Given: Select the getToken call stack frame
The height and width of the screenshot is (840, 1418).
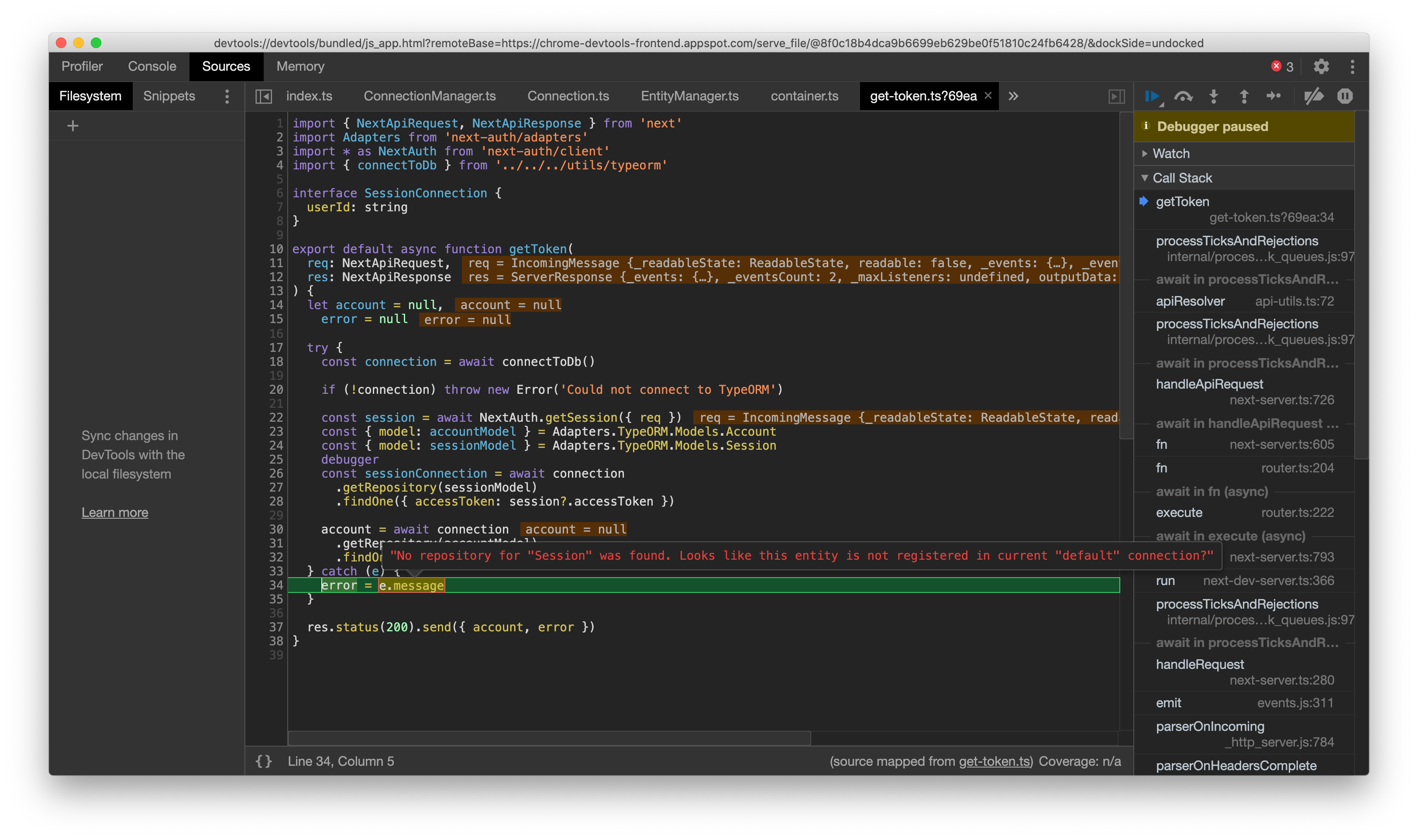Looking at the screenshot, I should (1244, 210).
